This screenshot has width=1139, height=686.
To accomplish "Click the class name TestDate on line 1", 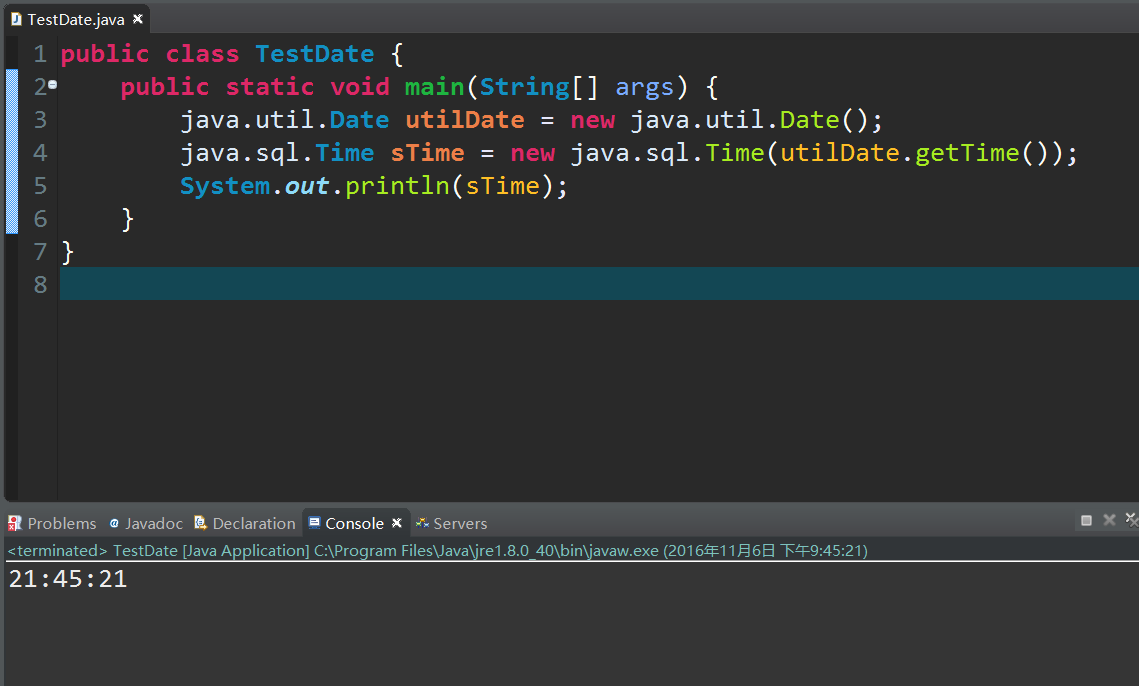I will [x=315, y=54].
